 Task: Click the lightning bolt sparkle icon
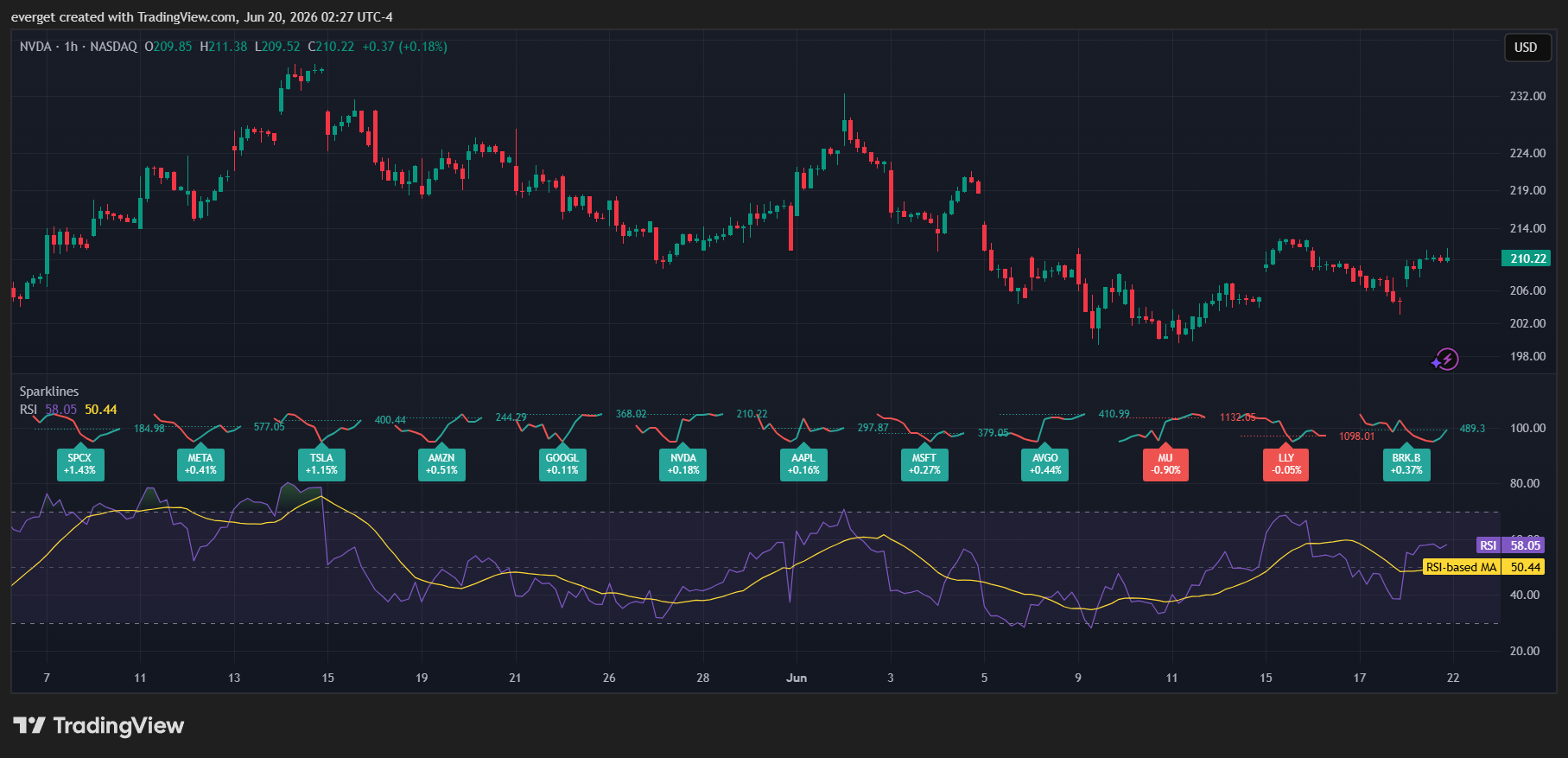1444,359
